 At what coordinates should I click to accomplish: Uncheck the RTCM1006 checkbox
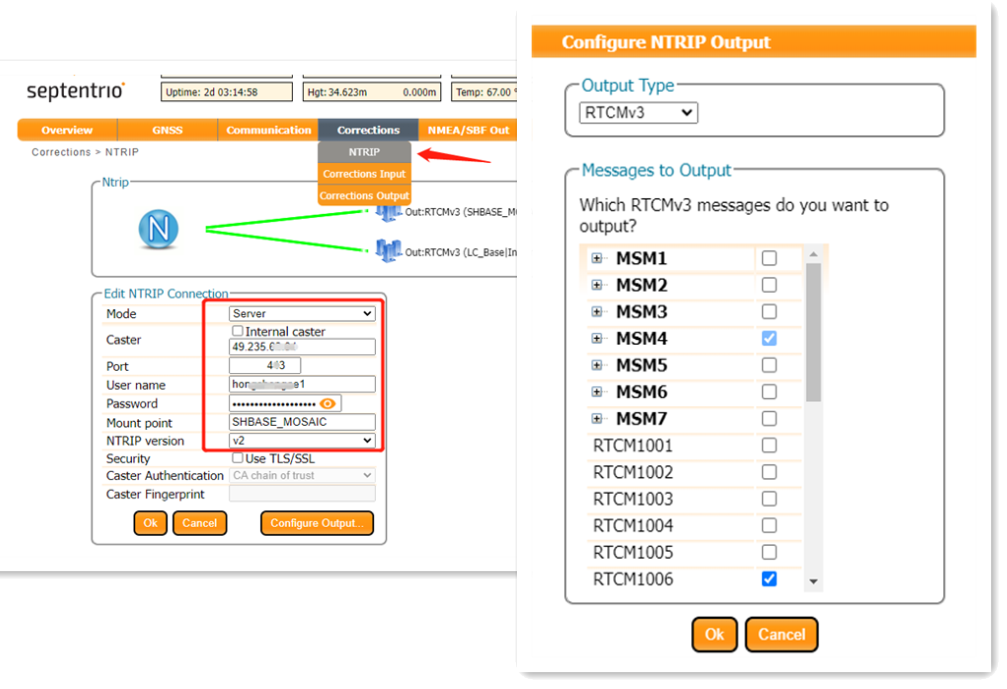(769, 579)
